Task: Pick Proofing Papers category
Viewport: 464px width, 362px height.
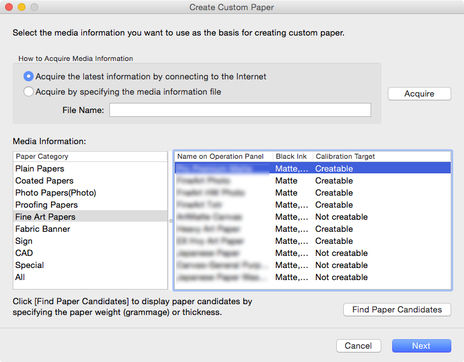Action: coord(90,205)
